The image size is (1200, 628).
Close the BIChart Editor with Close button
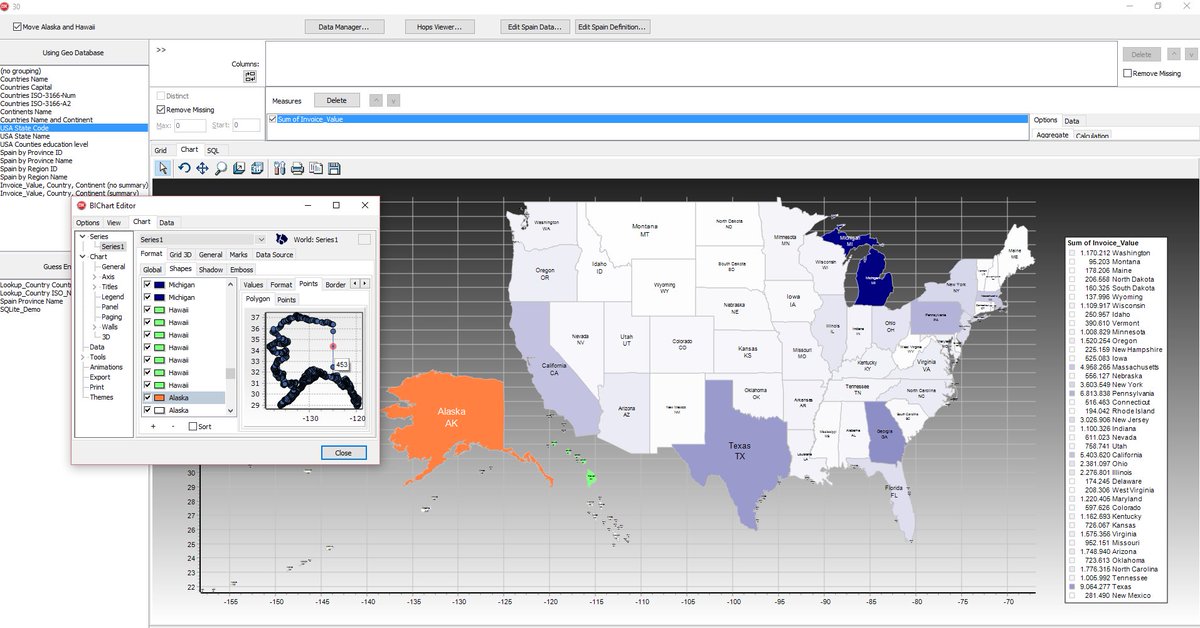click(343, 452)
